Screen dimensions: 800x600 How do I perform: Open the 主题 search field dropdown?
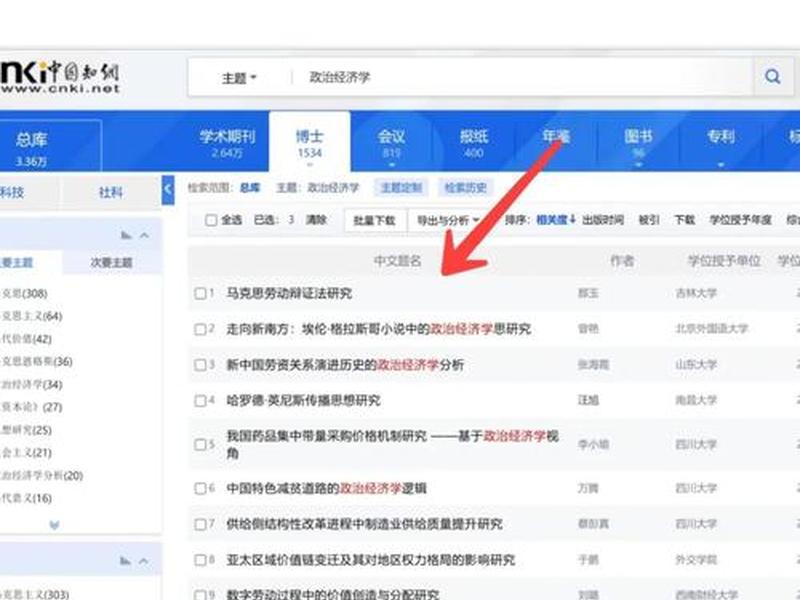tap(239, 78)
